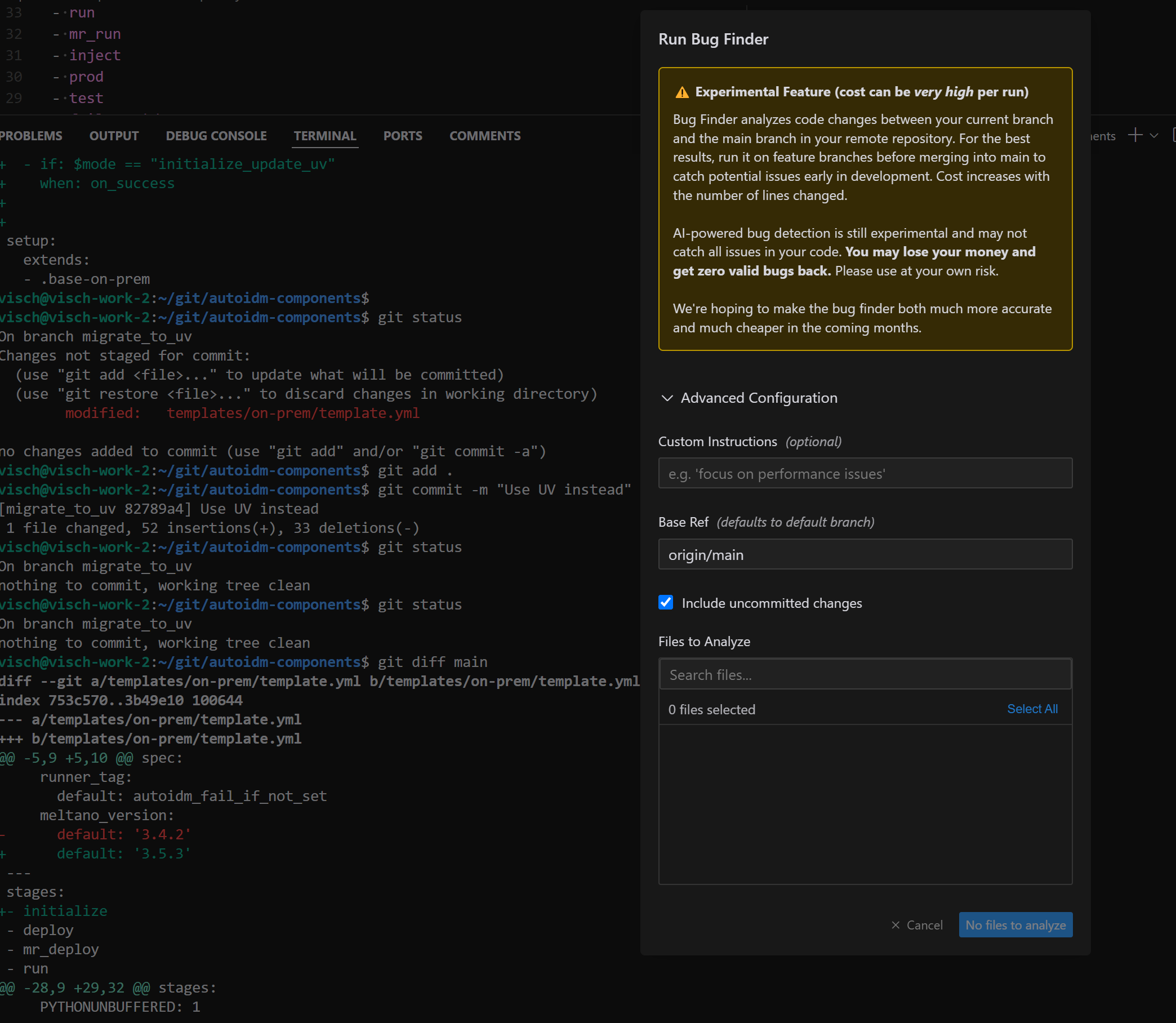Uncheck Include uncommitted changes
1176x1023 pixels.
click(666, 603)
